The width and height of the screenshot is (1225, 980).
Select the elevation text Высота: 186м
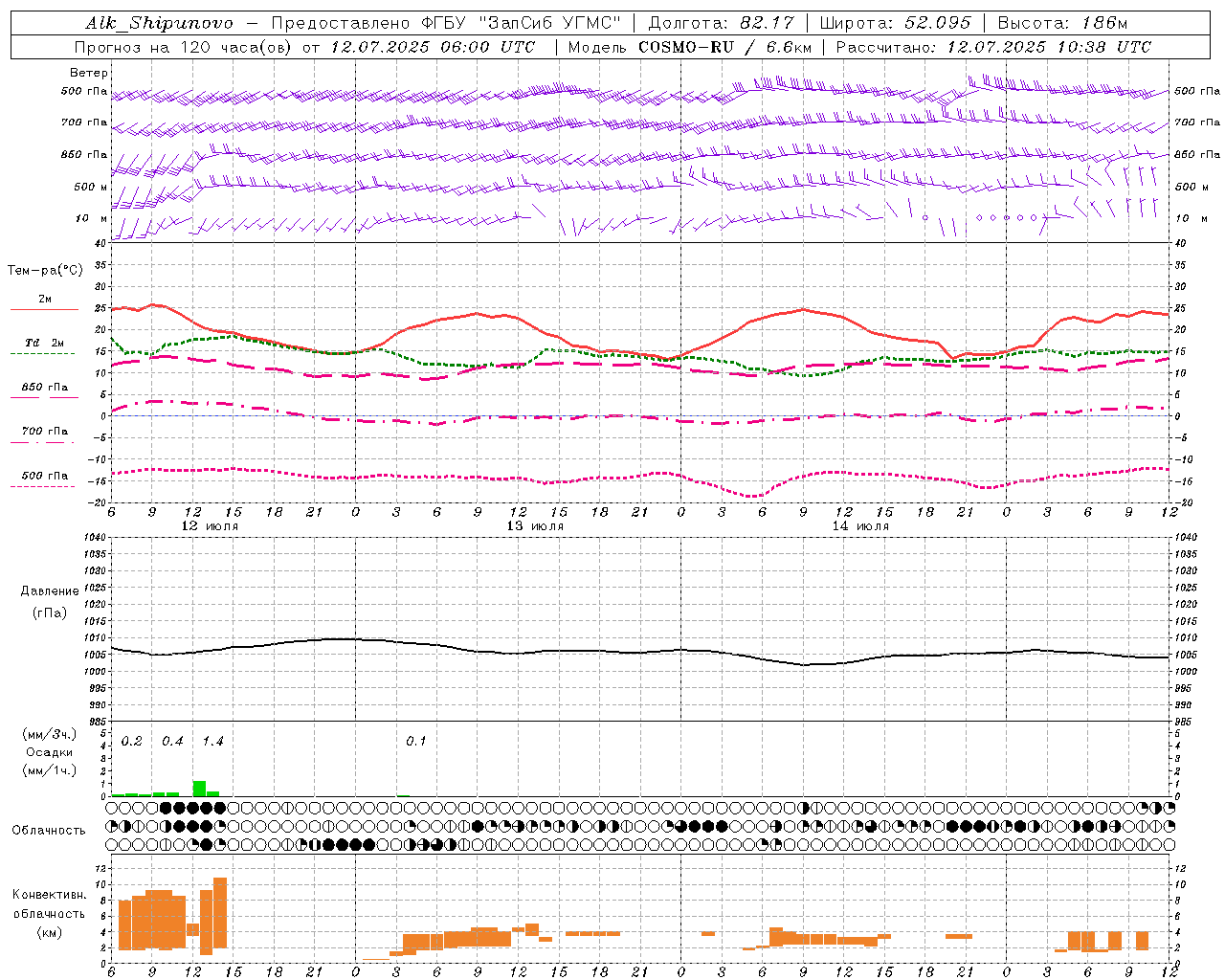(1062, 23)
